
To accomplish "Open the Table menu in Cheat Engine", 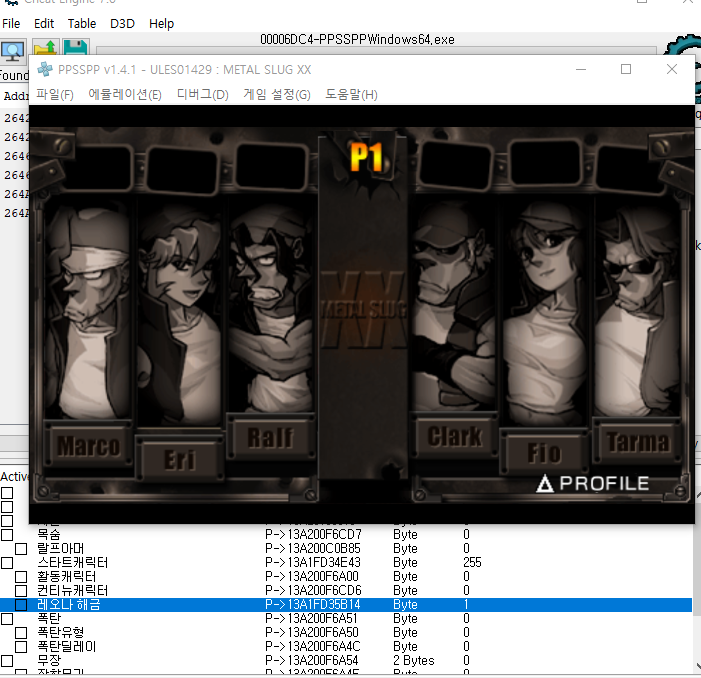I will point(82,23).
